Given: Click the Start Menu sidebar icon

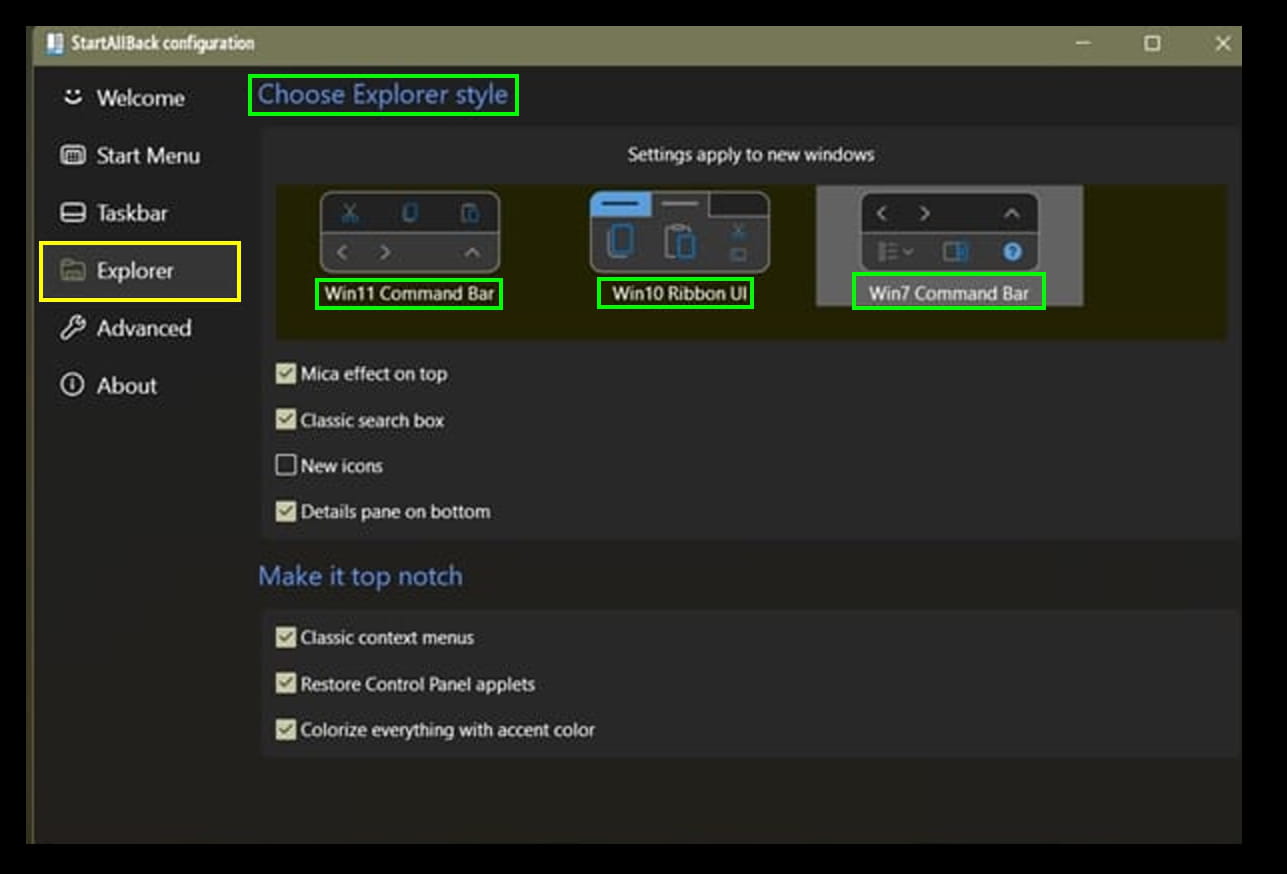Looking at the screenshot, I should (72, 155).
